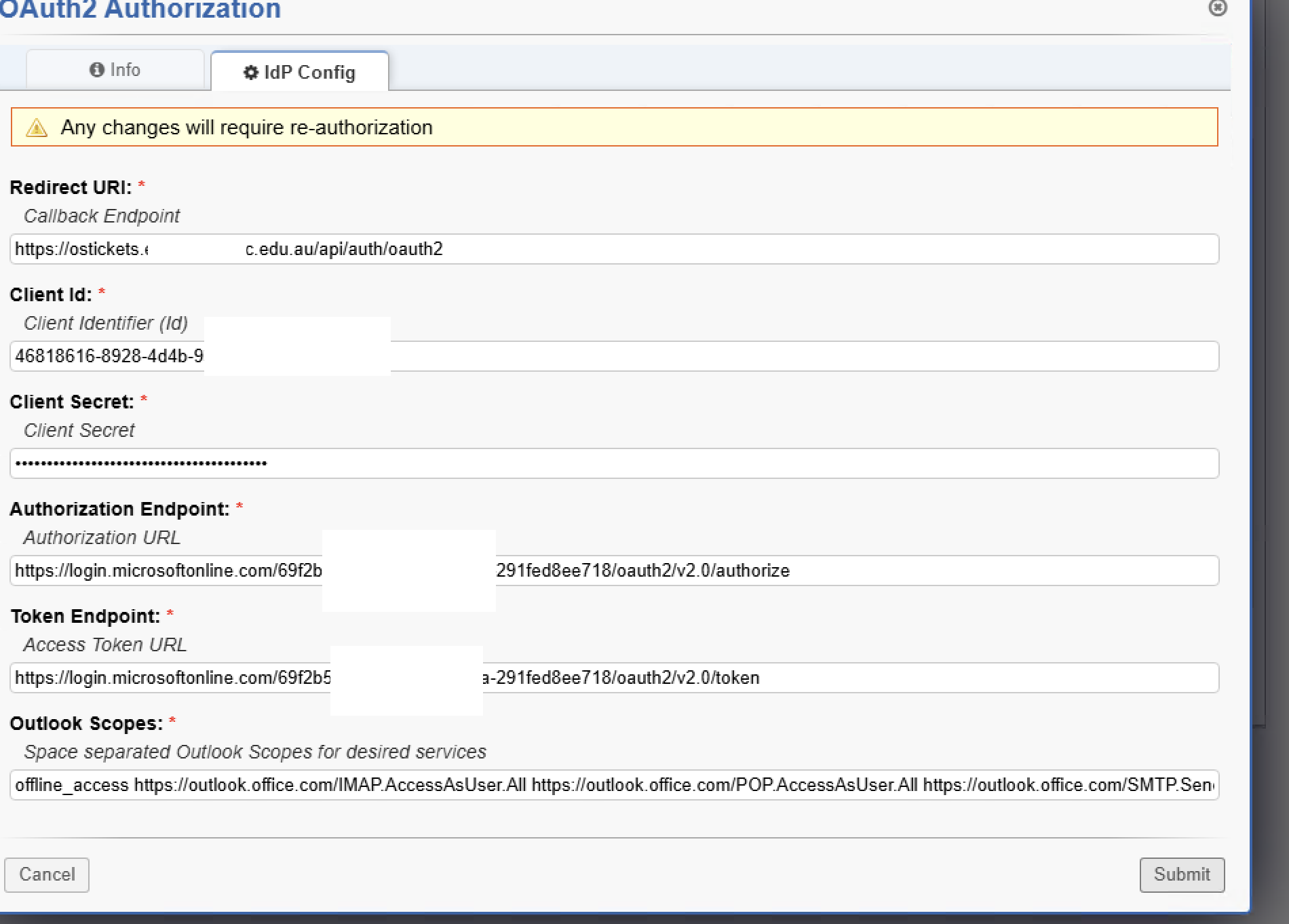
Task: Click the 'Redirect URI:' label
Action: 71,187
